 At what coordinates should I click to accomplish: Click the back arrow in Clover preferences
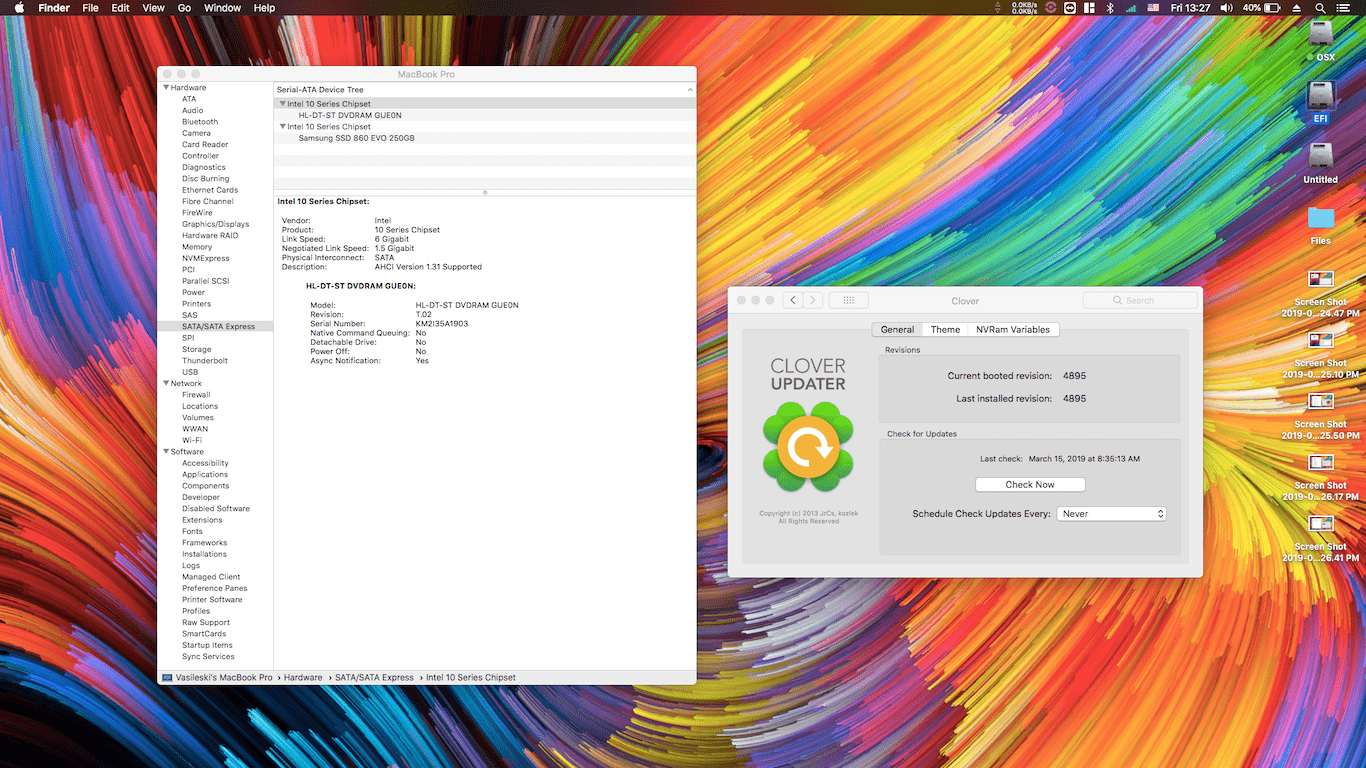(793, 300)
